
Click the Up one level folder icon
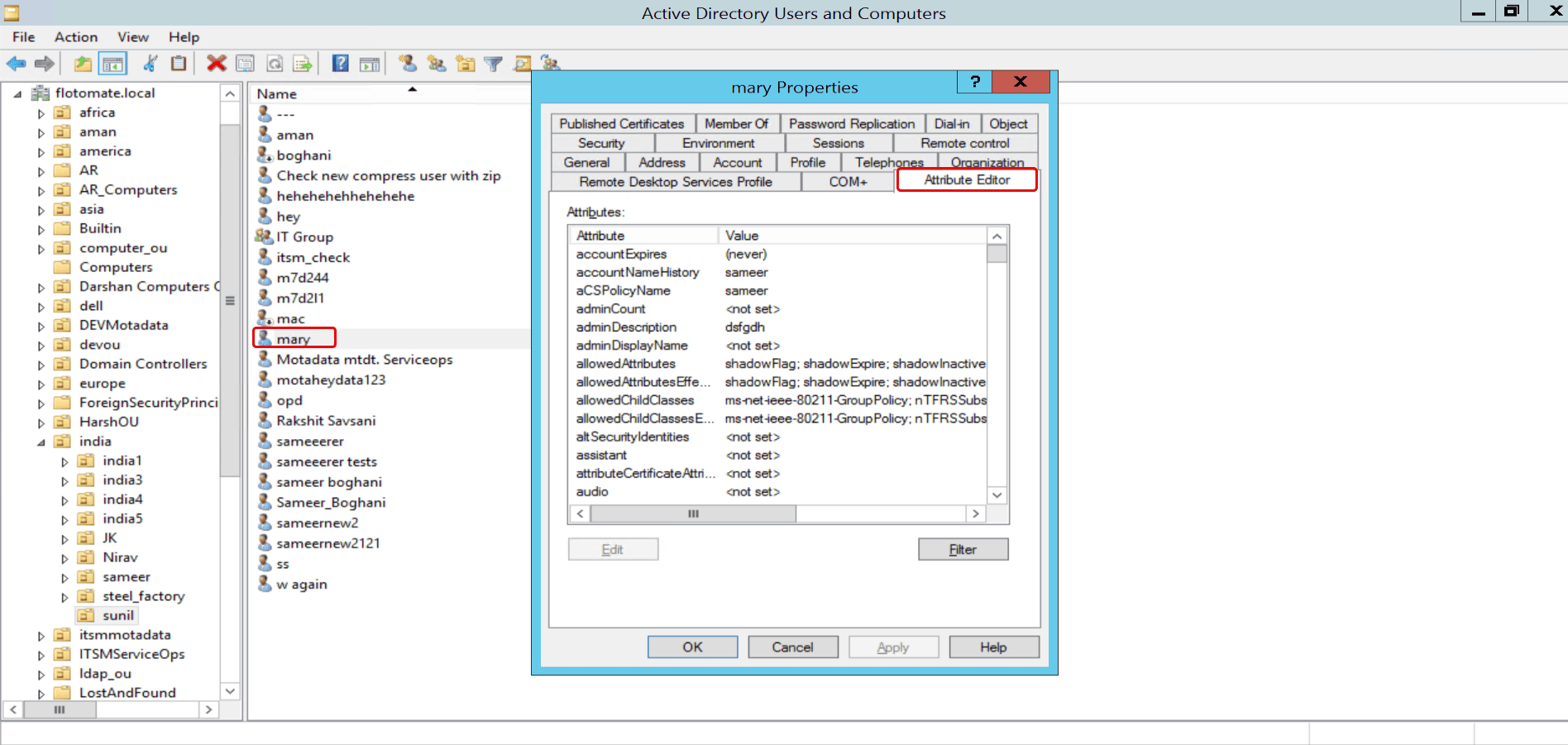click(83, 64)
